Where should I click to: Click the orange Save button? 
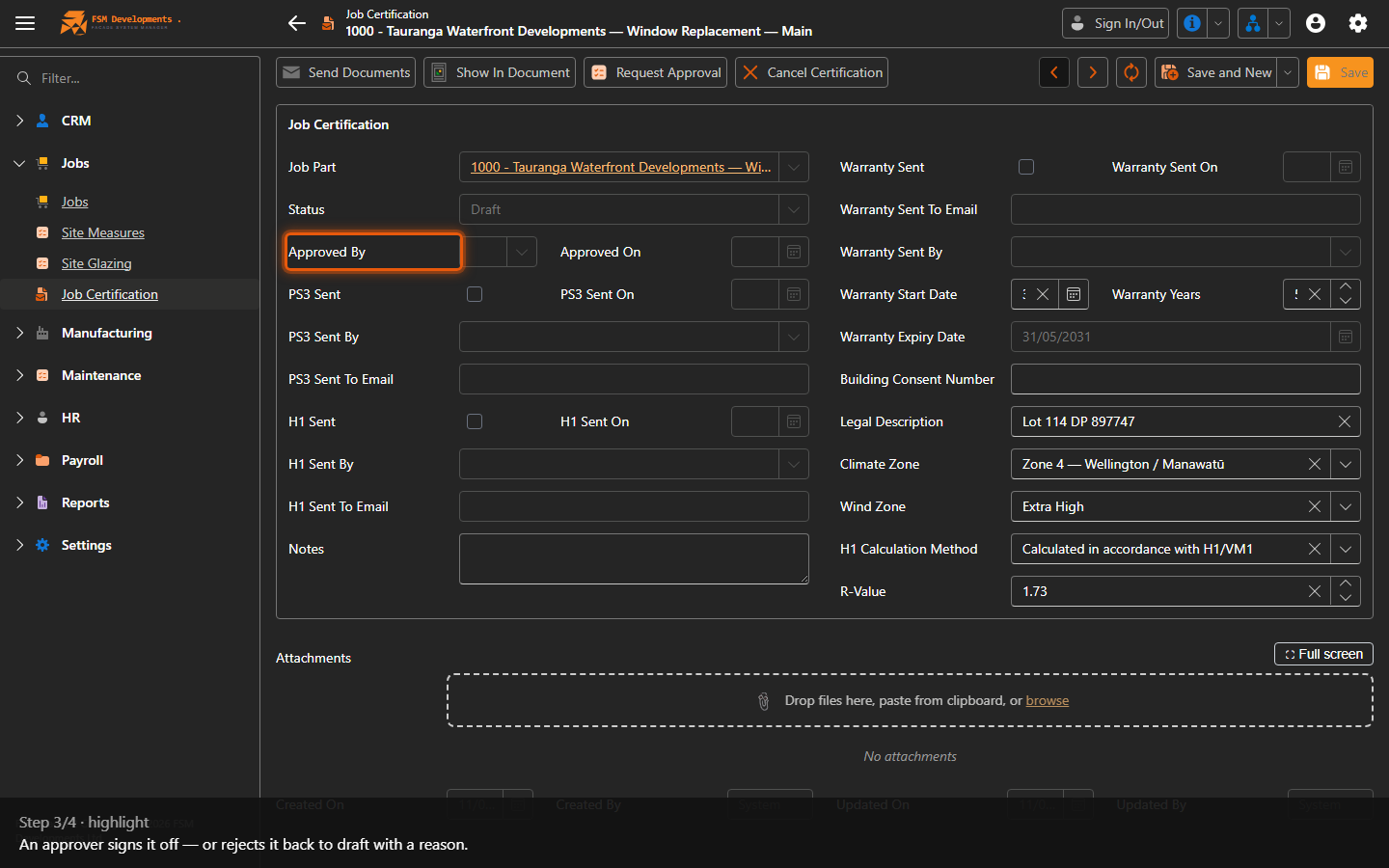tap(1340, 72)
